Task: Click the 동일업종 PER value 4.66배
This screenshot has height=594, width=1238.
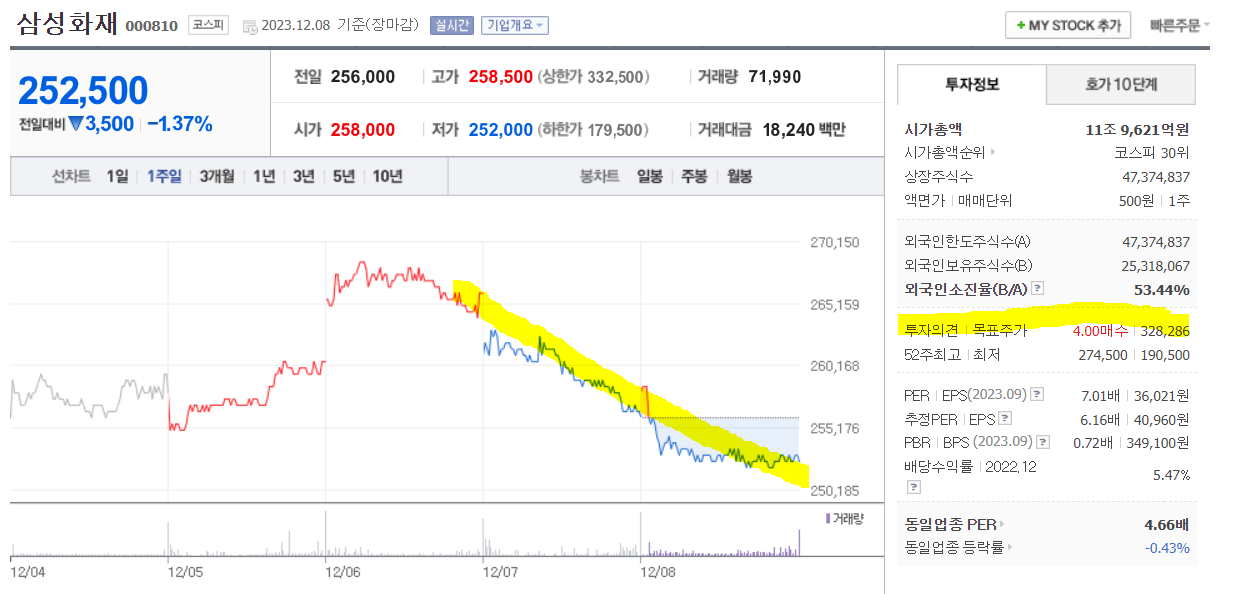Action: (1167, 524)
